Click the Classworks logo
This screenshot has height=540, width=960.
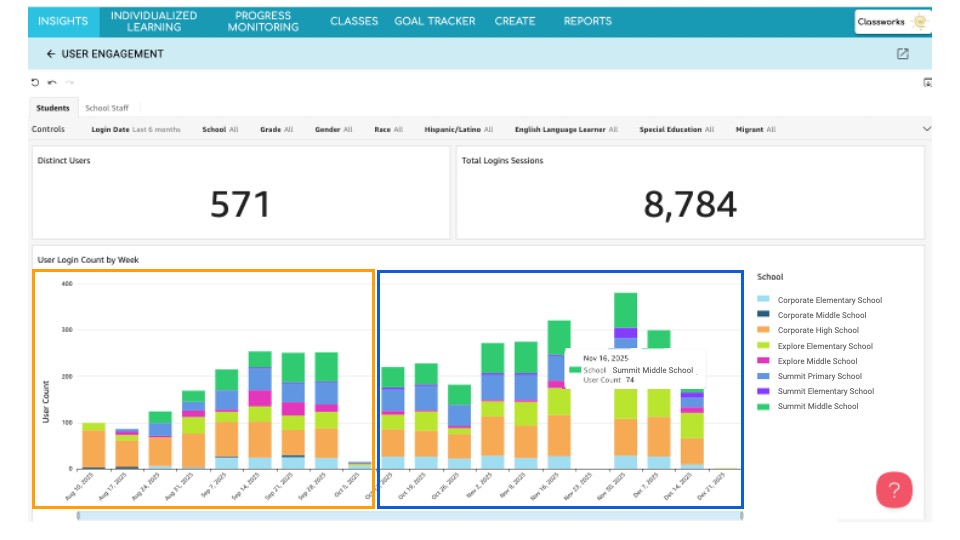(x=892, y=21)
